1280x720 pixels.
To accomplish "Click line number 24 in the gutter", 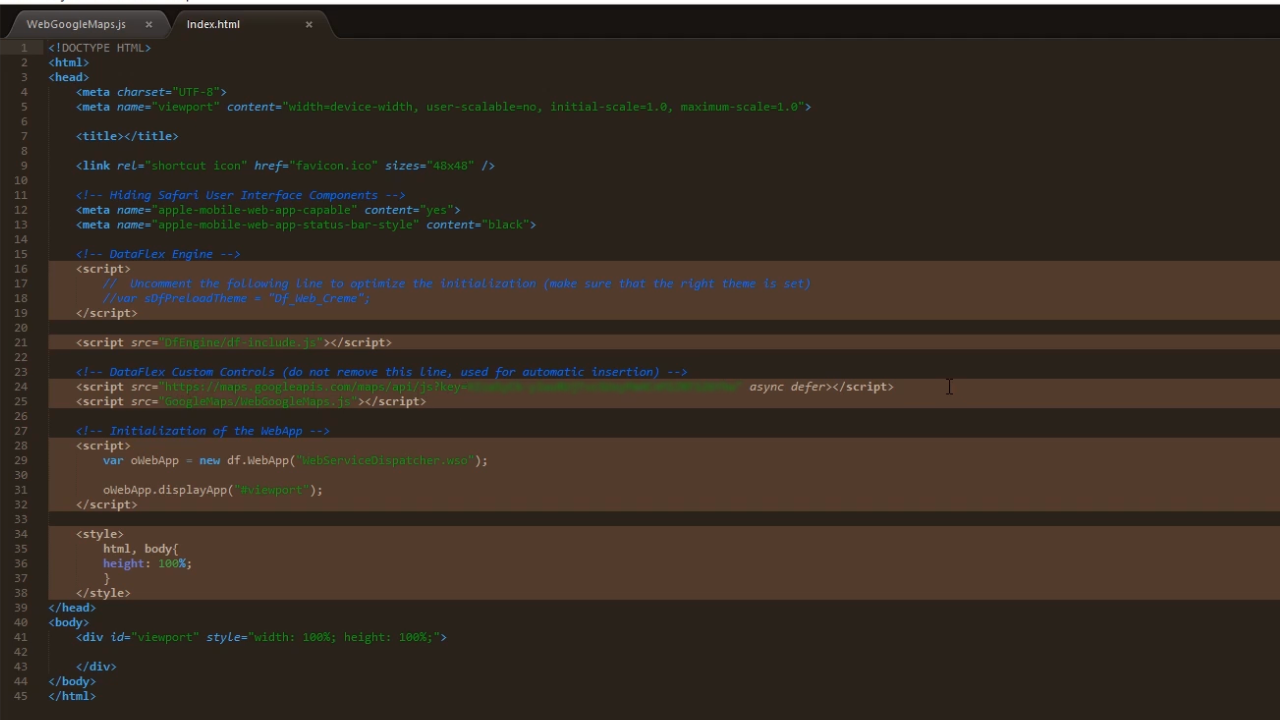I will [x=21, y=387].
